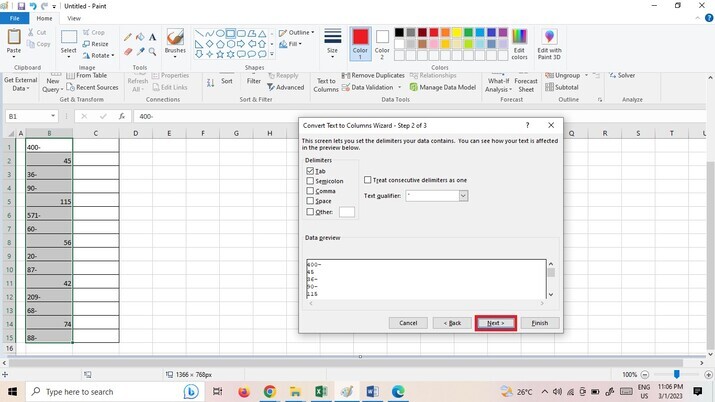Uncheck the Tab delimiter checkbox

311,171
